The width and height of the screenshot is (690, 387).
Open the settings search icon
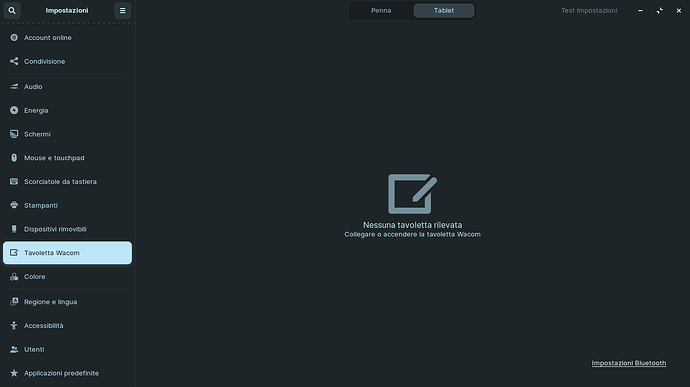[12, 11]
